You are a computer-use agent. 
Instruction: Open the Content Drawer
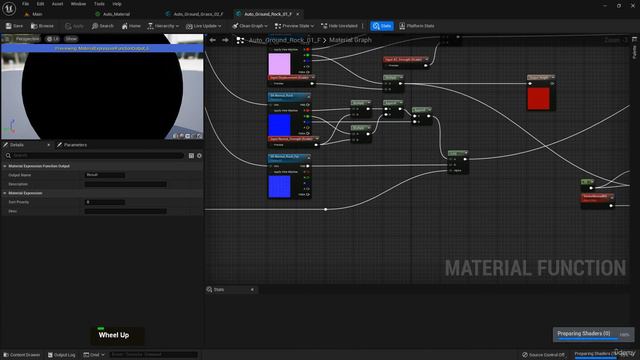(22, 355)
